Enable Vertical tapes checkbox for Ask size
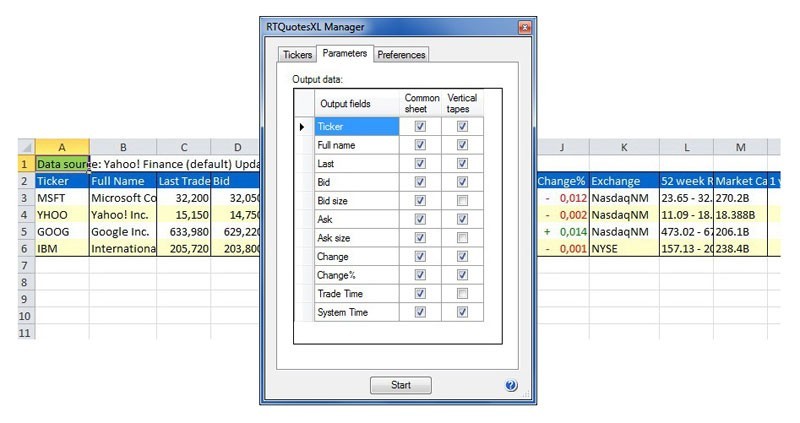 tap(462, 238)
